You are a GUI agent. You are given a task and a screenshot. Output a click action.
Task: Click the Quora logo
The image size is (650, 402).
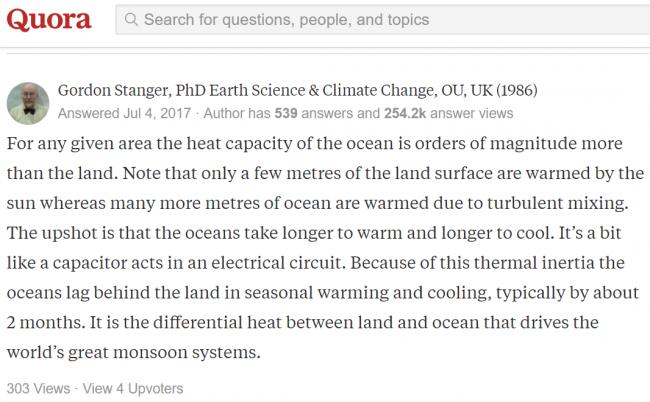point(49,20)
